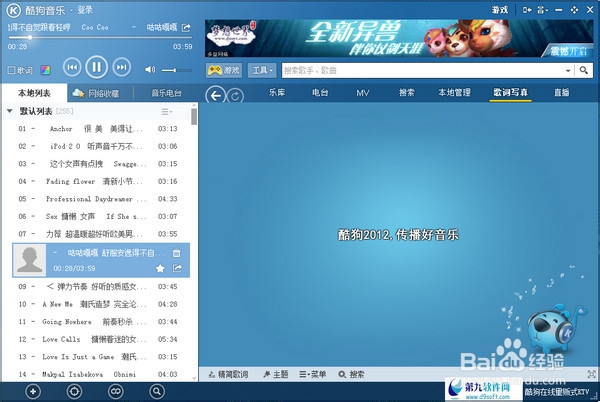Open the 直播 live tab
Screen dimensions: 600x402
pos(561,93)
